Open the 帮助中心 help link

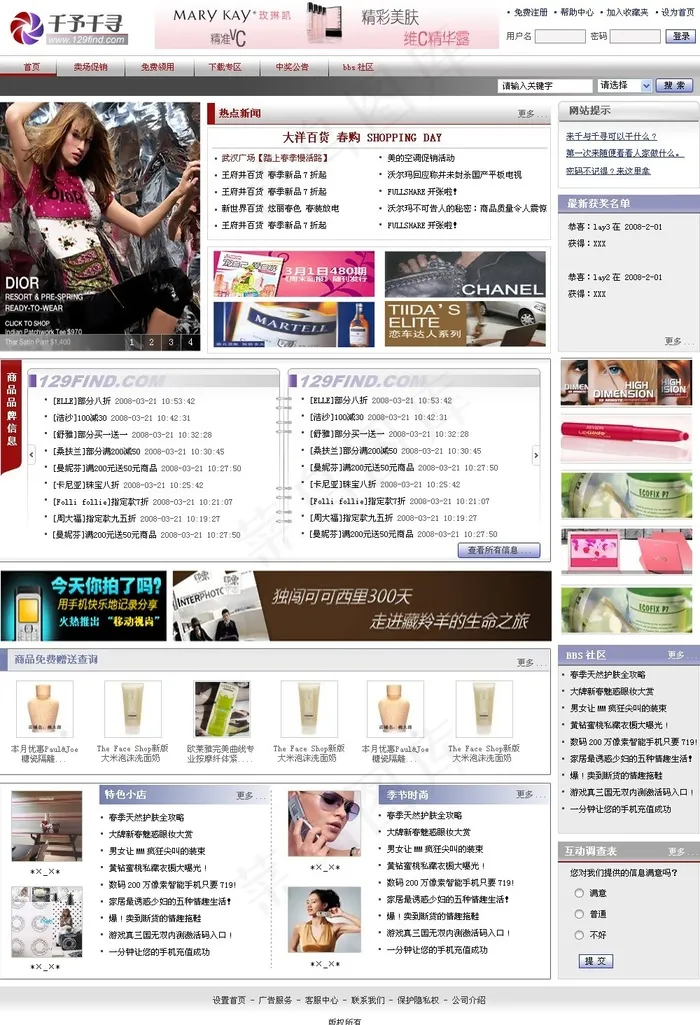[577, 12]
